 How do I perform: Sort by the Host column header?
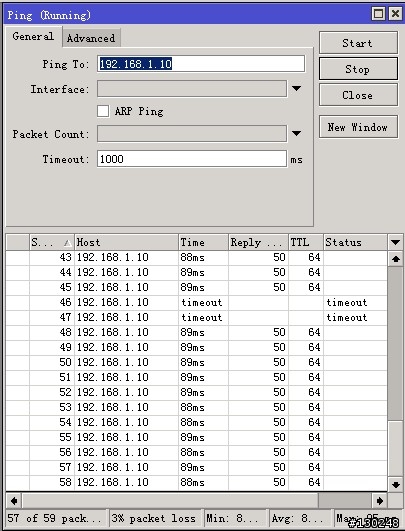(126, 242)
